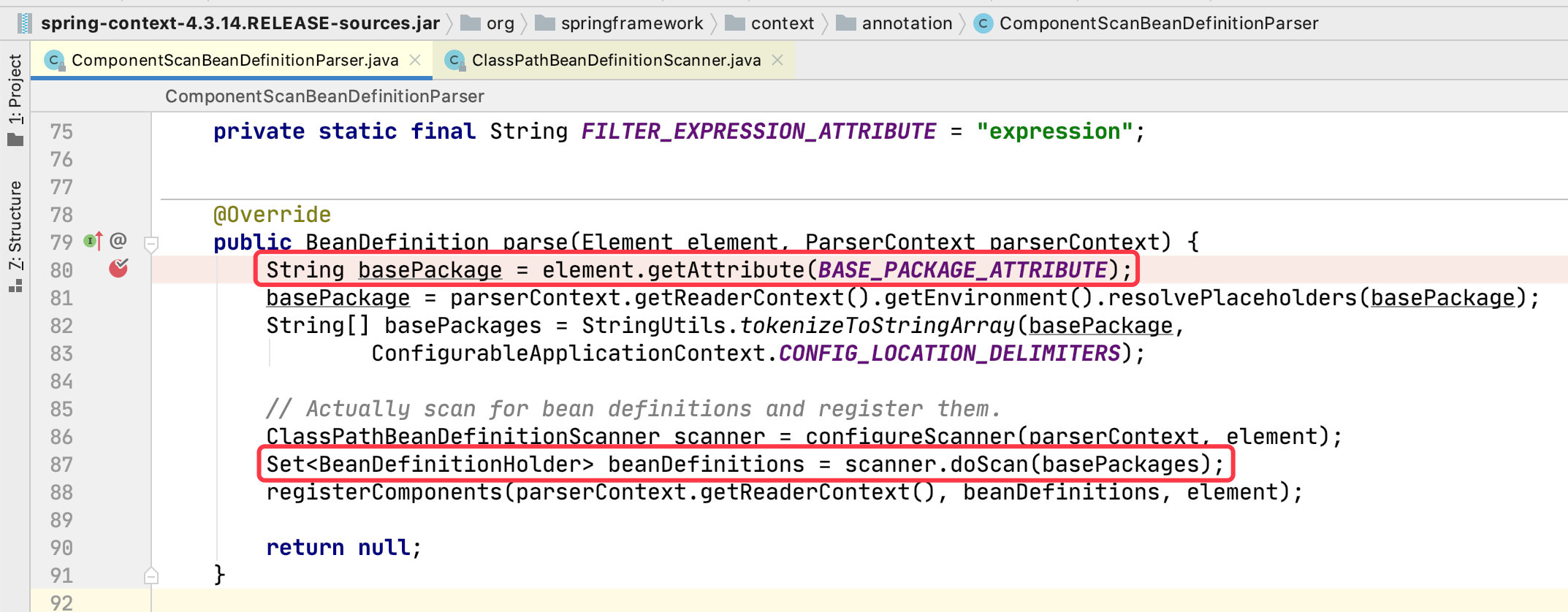Click the Structure panel icon in sidebar

(x=15, y=286)
